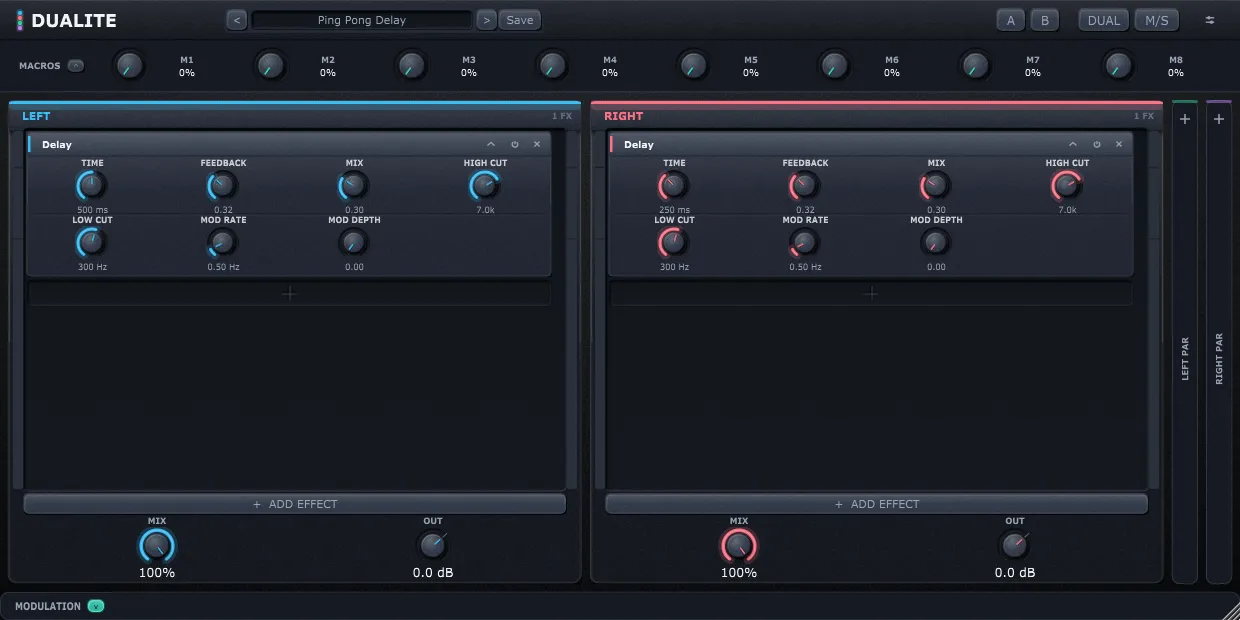Click the M2 macro knob
Viewport: 1240px width, 620px height.
[x=270, y=66]
